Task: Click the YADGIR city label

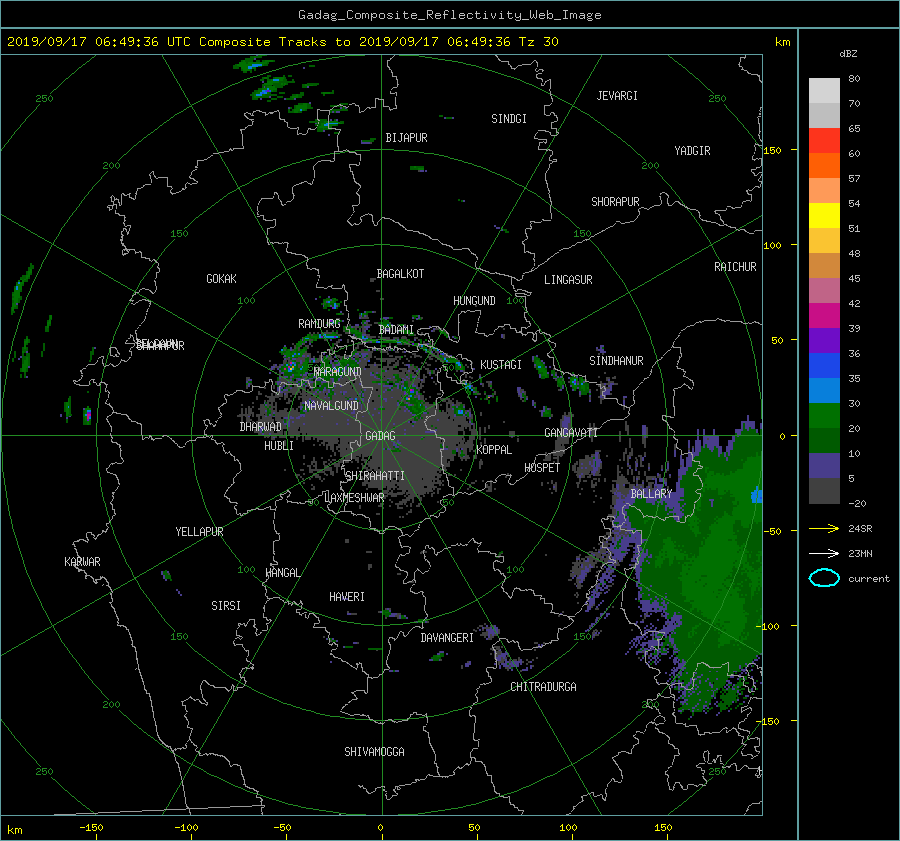Action: tap(692, 151)
